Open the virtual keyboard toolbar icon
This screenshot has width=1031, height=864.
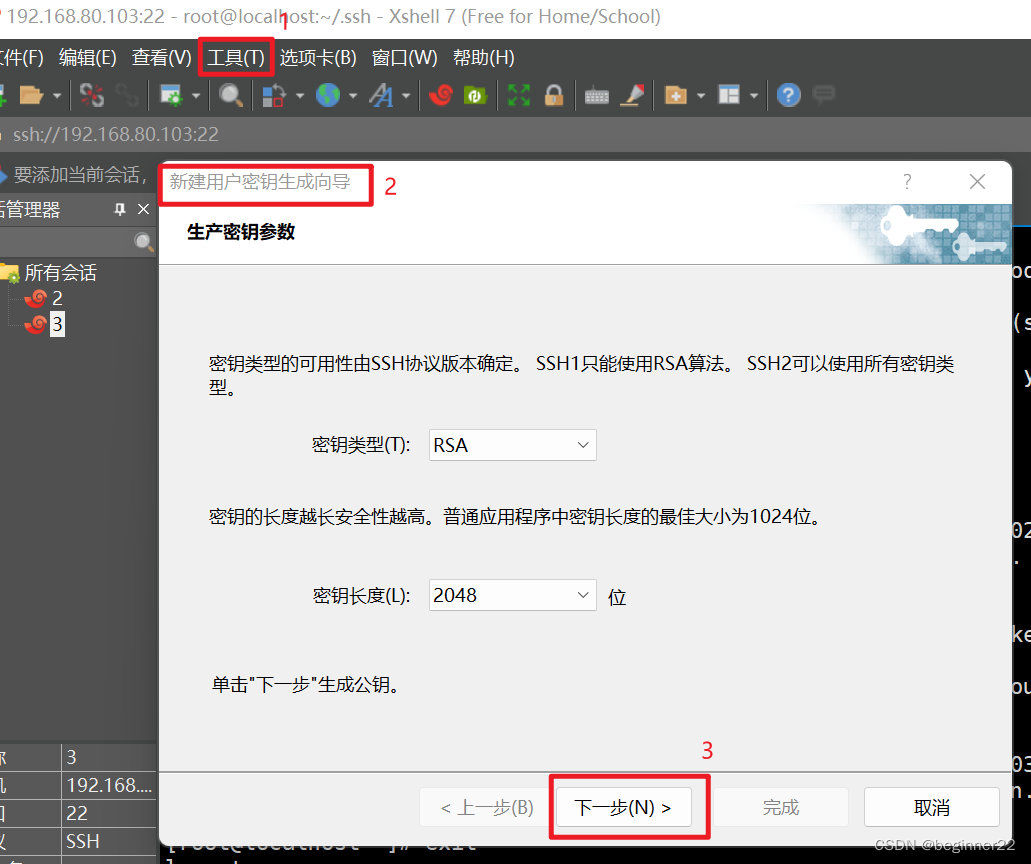click(x=596, y=96)
